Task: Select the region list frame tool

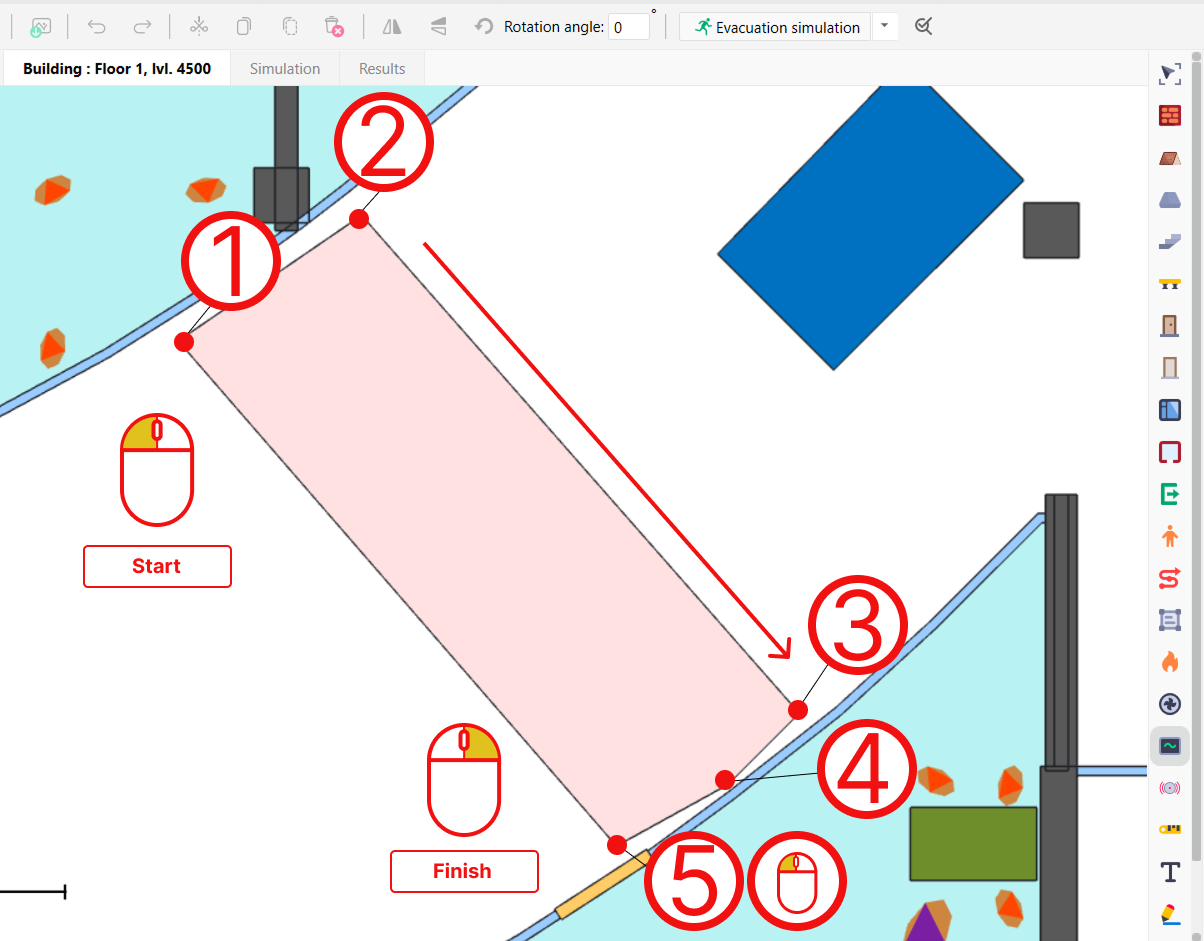Action: click(1170, 620)
